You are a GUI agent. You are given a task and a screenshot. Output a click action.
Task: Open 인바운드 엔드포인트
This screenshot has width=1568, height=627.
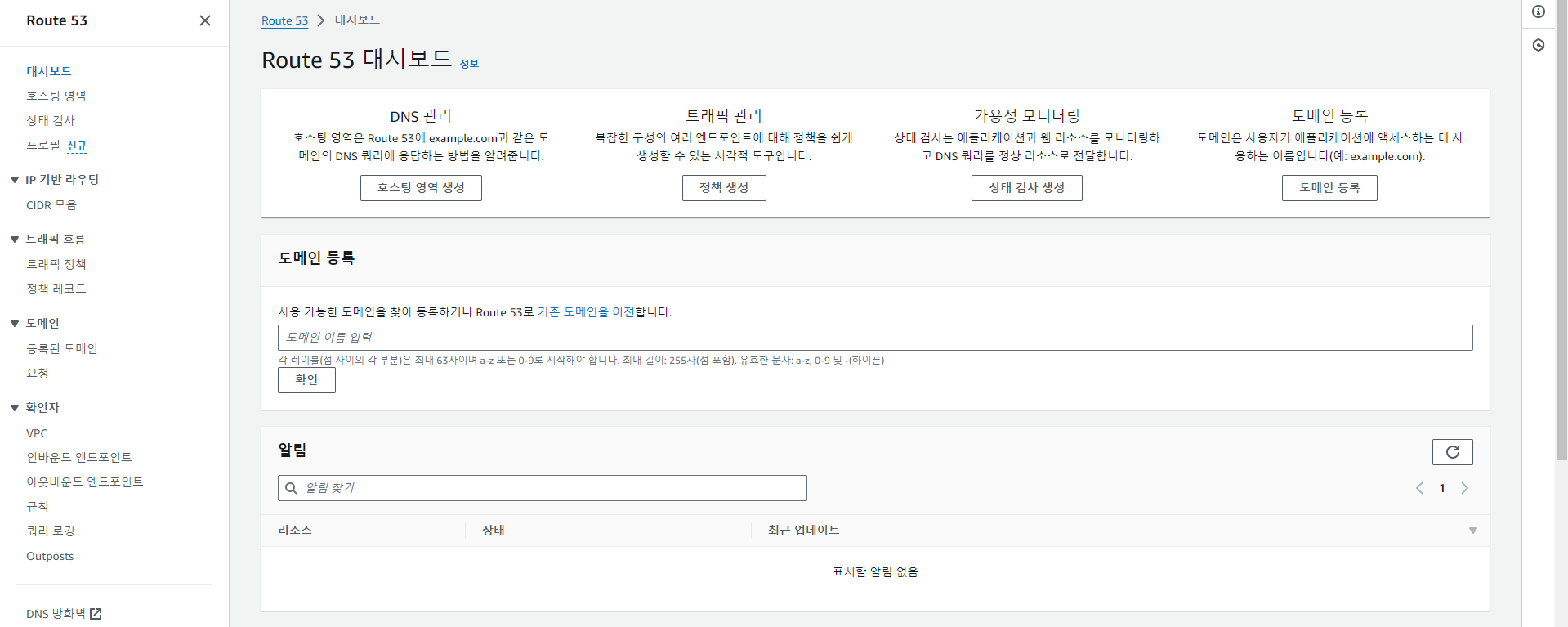point(79,457)
